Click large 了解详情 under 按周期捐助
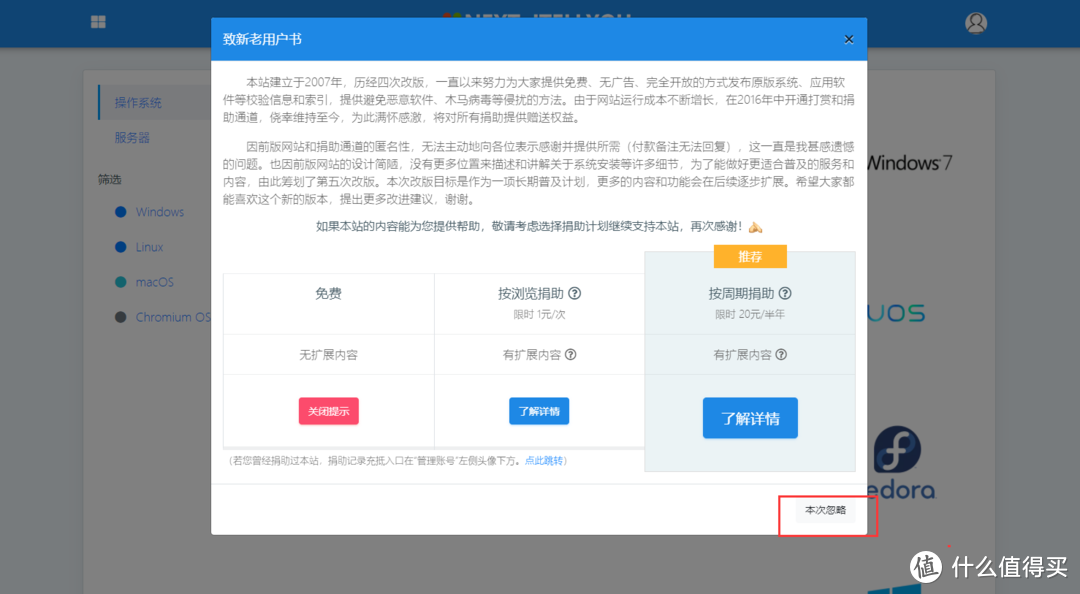 [x=750, y=418]
